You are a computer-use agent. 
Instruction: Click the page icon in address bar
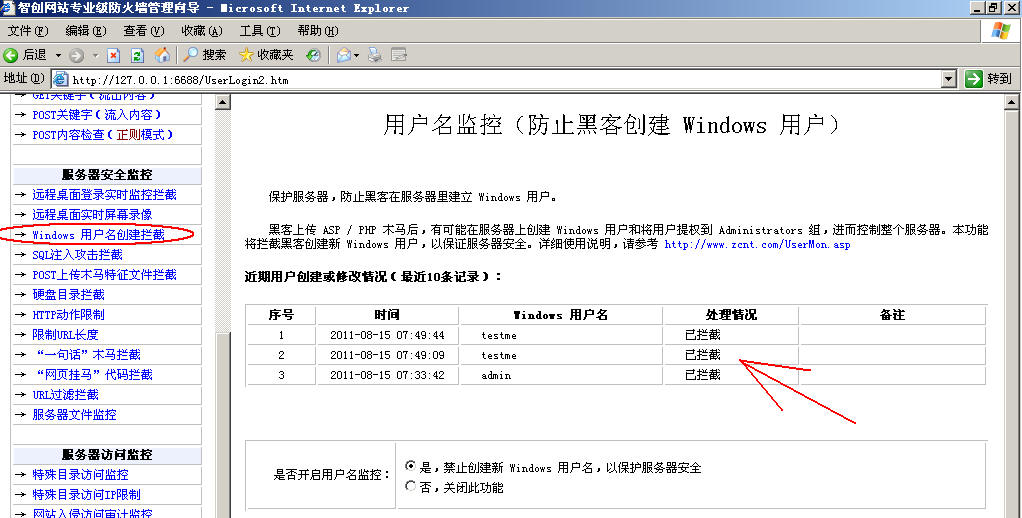pos(61,79)
